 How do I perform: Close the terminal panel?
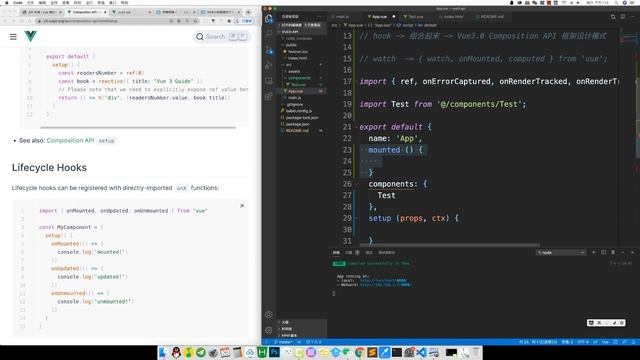[632, 253]
